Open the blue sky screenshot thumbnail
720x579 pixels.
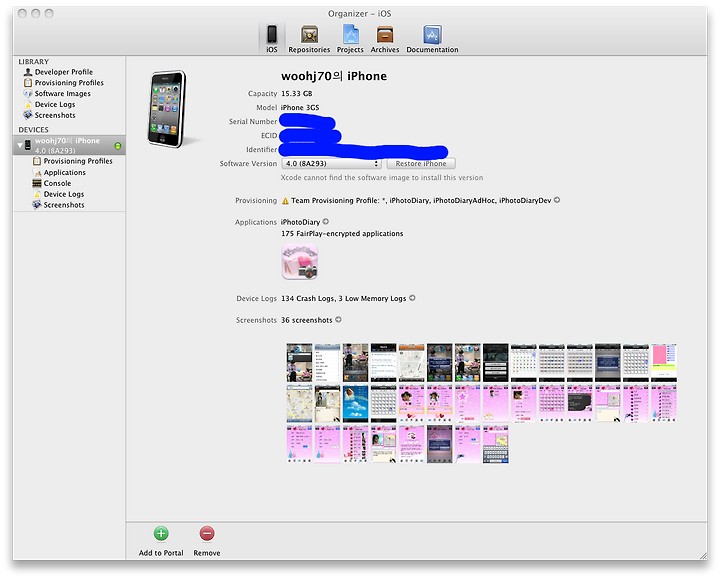tap(355, 404)
